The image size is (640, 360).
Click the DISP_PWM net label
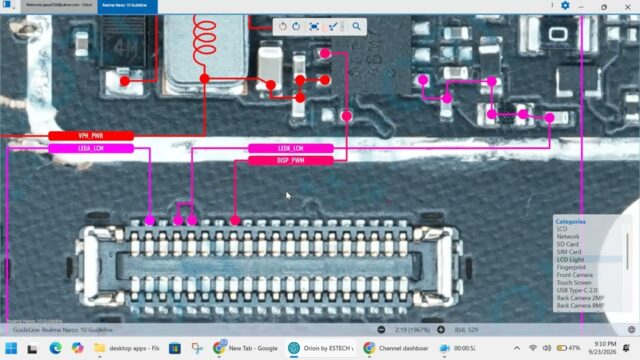[291, 160]
